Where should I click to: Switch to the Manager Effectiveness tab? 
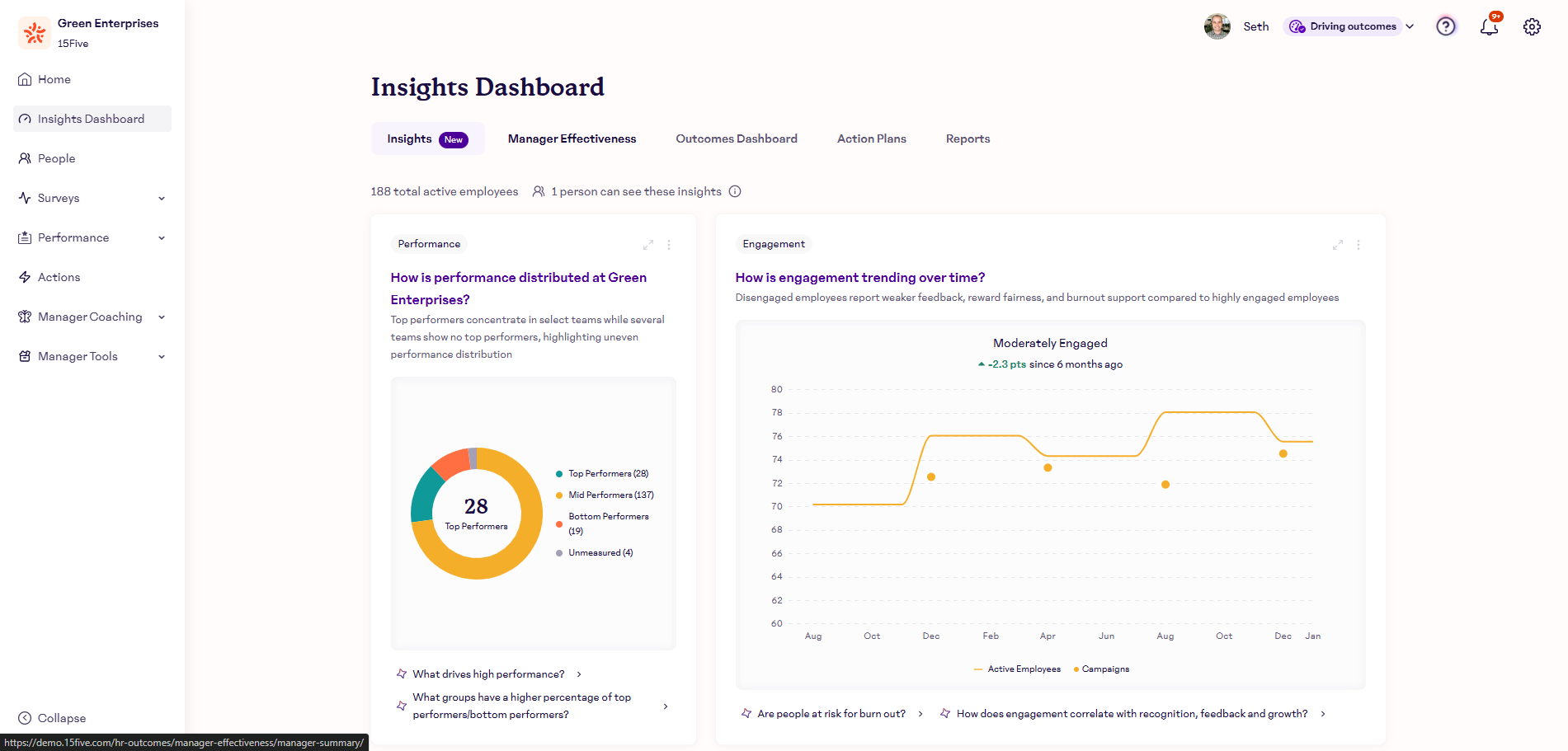[x=572, y=138]
